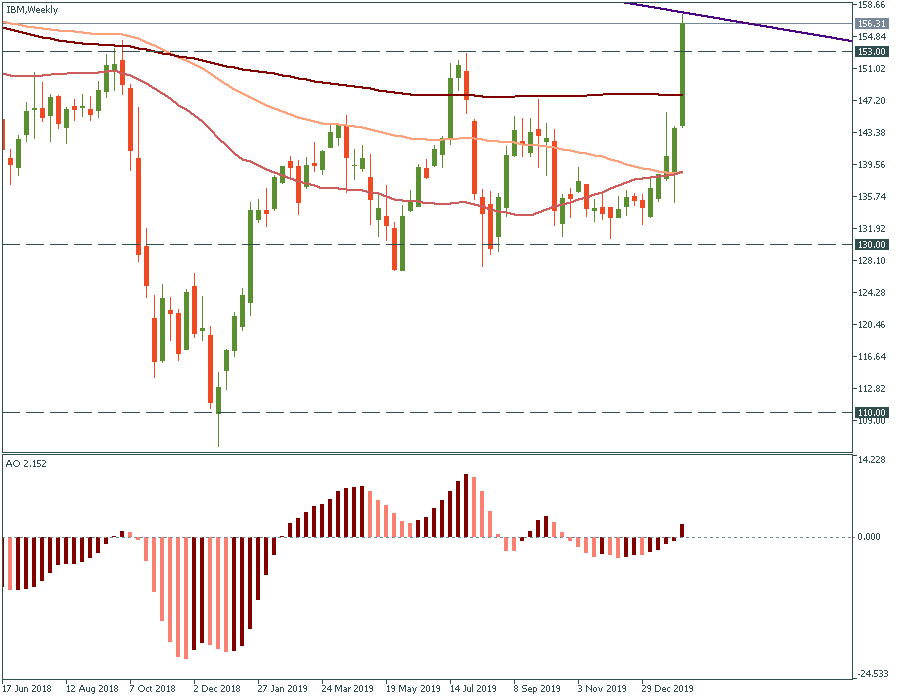900x700 pixels.
Task: Click the 147.20 price axis label
Action: [872, 101]
